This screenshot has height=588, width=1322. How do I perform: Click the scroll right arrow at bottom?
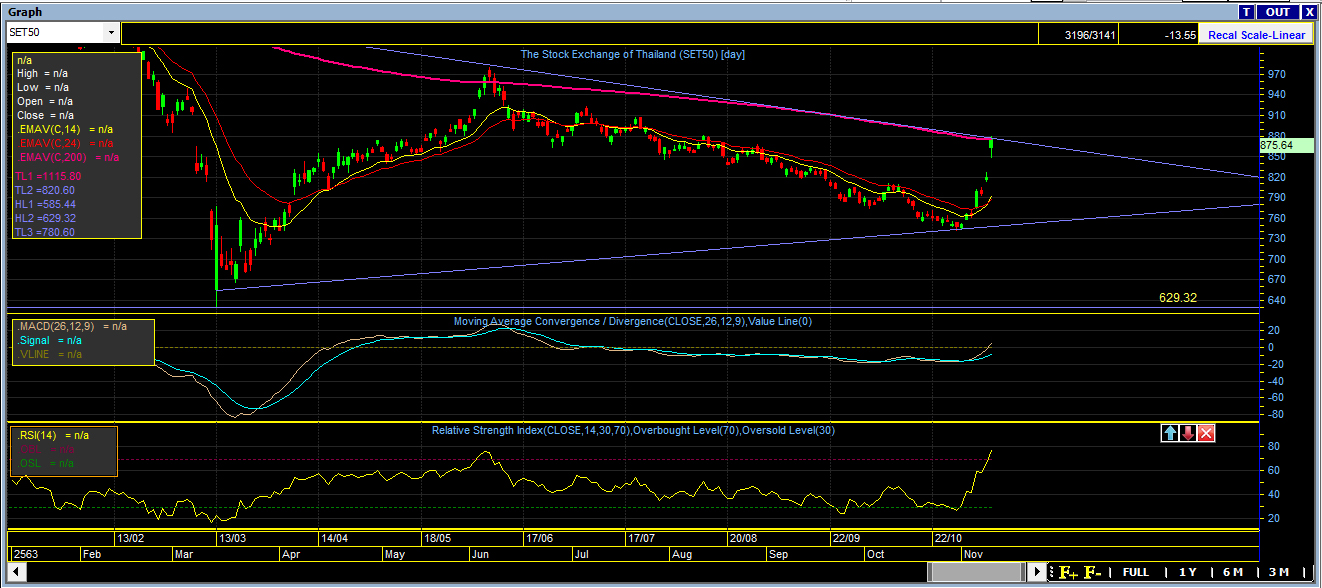(x=1038, y=572)
